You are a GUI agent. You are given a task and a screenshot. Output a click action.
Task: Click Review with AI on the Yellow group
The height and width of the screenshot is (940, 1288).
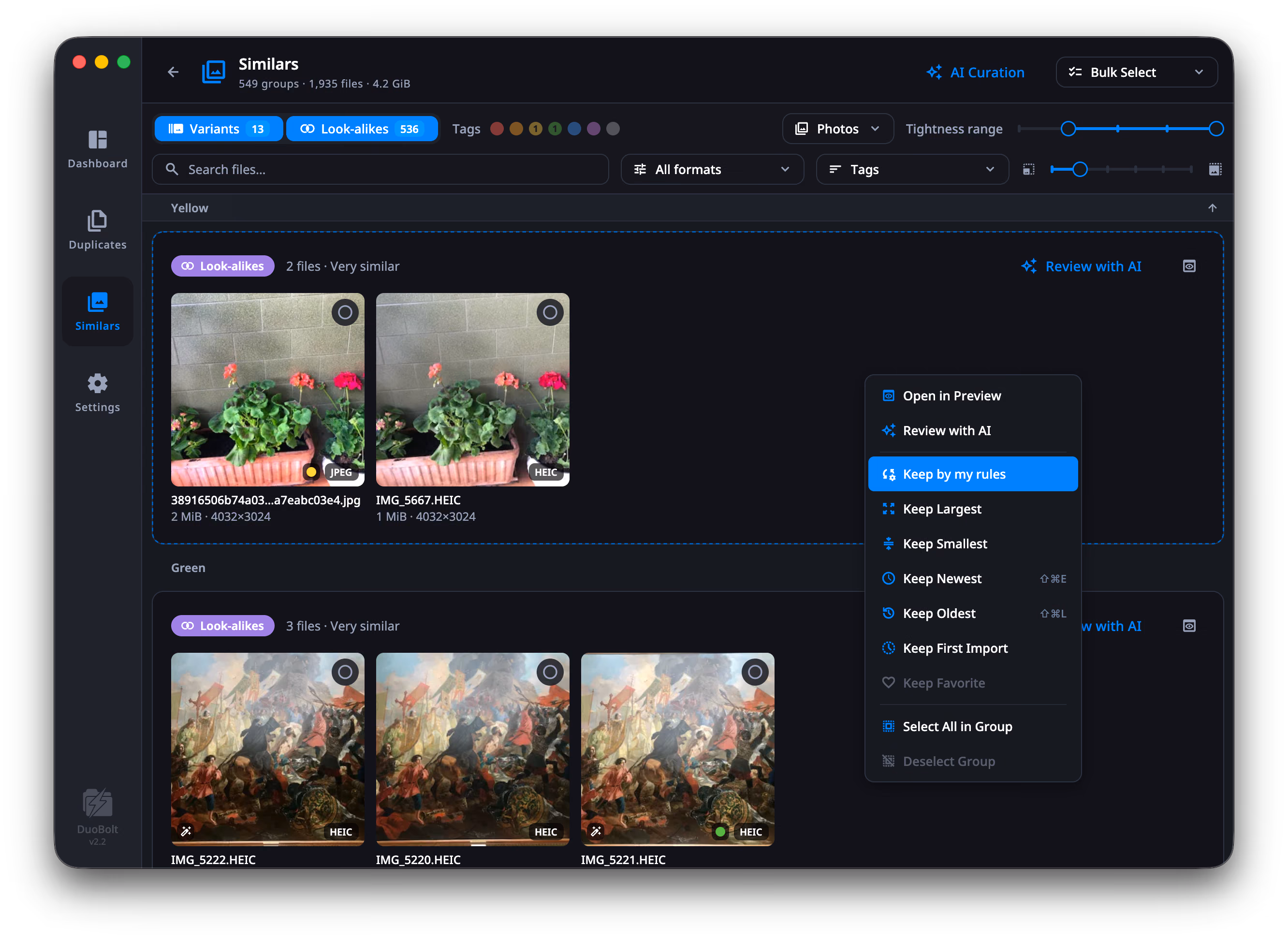[x=1082, y=266]
